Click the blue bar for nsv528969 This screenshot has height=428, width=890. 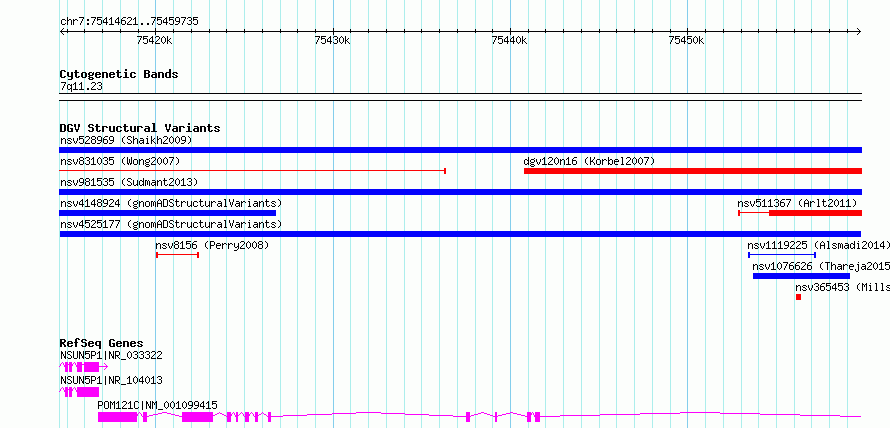[460, 150]
